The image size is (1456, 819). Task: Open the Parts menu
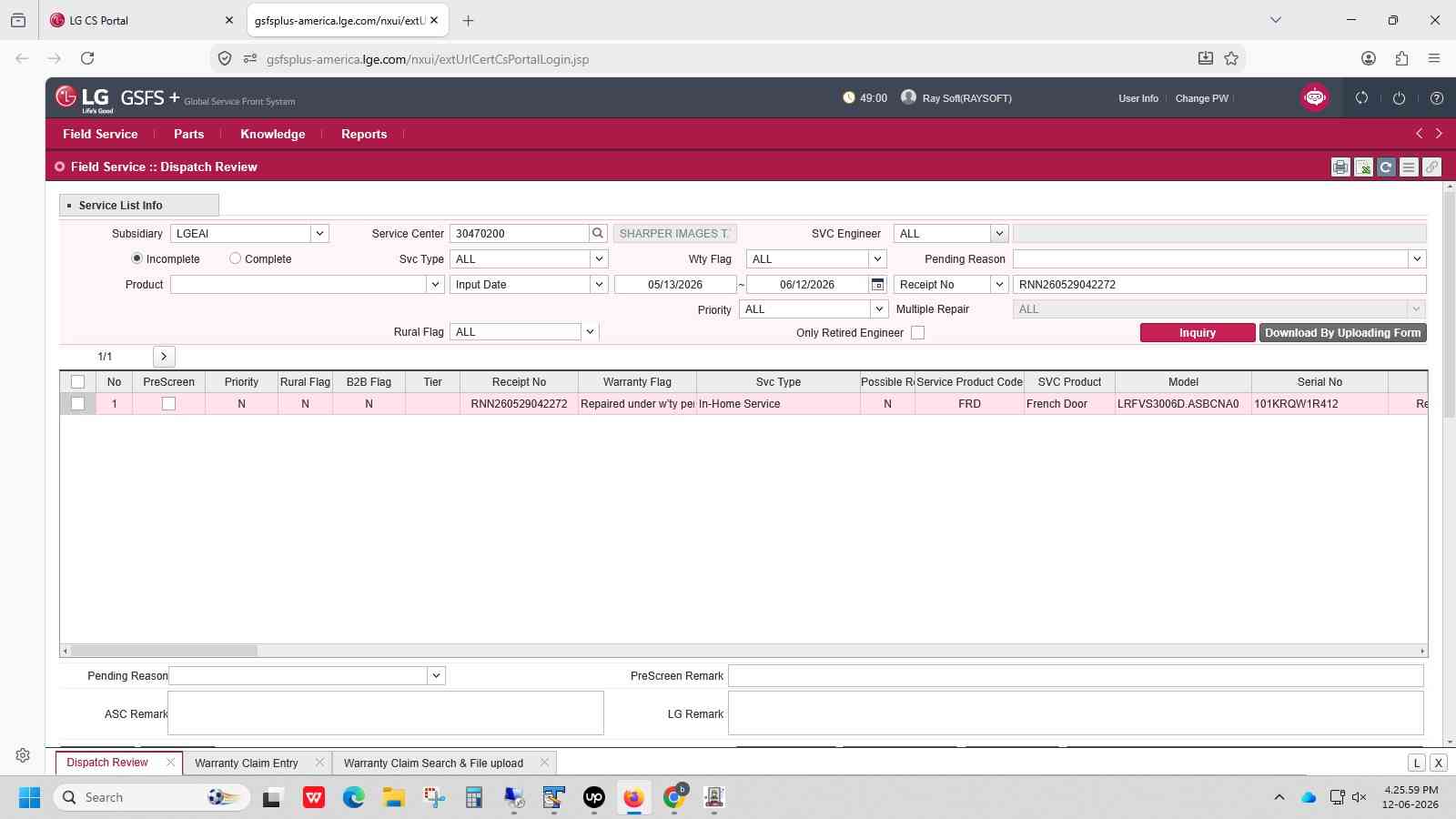188,134
